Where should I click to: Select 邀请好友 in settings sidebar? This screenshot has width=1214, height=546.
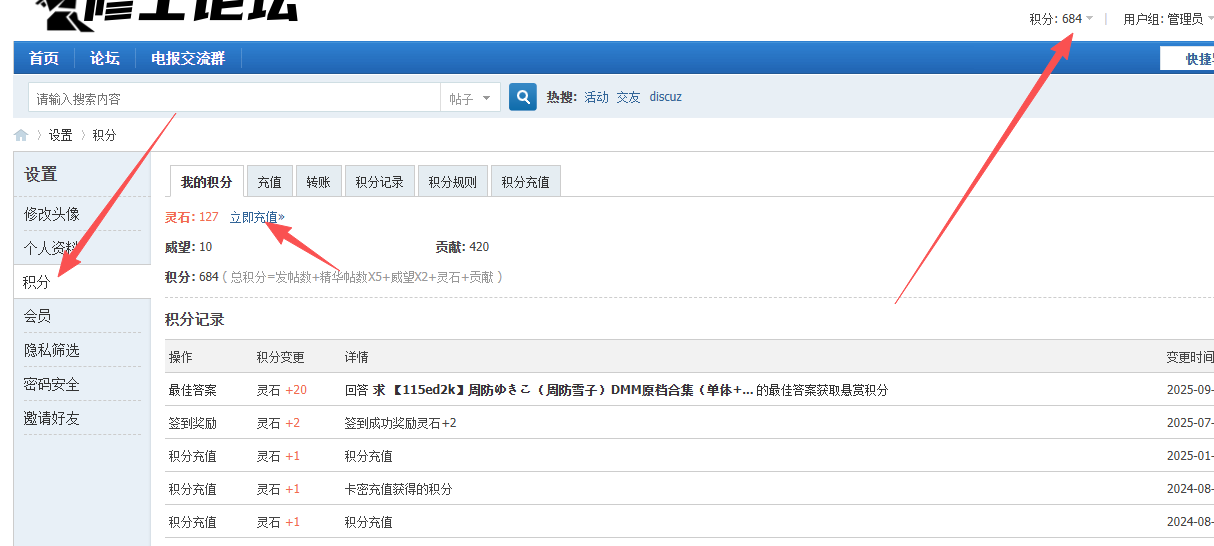coord(52,418)
